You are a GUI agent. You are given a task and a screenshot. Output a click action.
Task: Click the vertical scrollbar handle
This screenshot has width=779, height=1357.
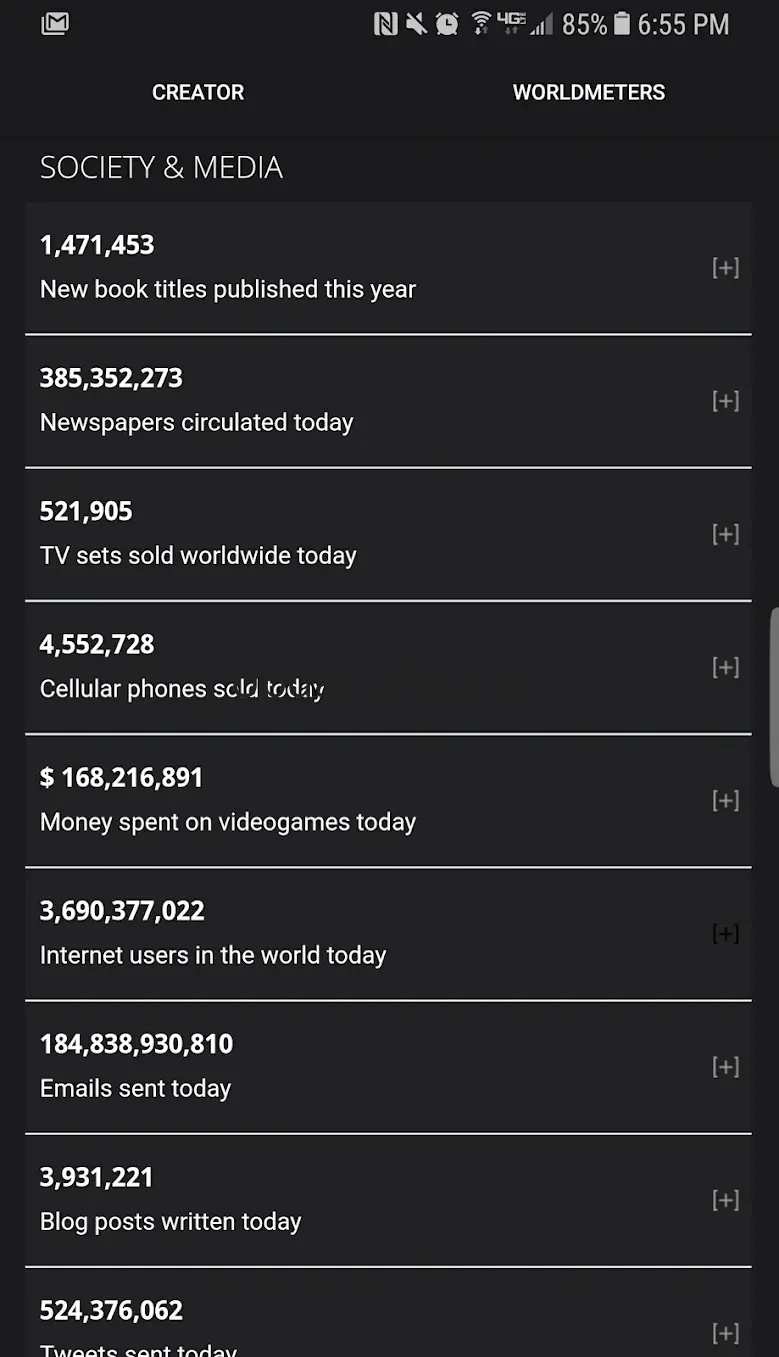774,697
